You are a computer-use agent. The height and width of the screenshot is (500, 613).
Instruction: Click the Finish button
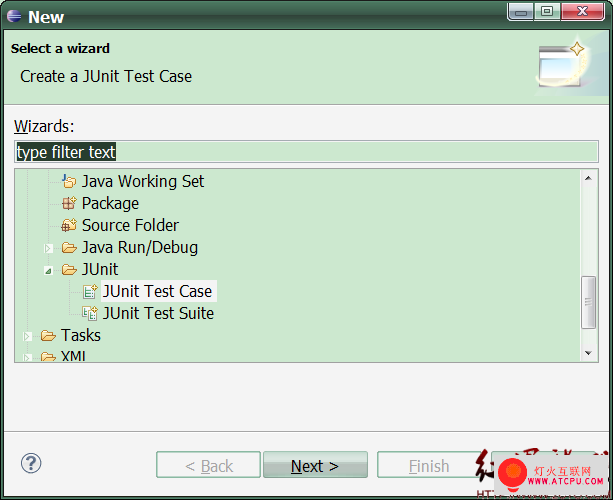click(x=429, y=465)
